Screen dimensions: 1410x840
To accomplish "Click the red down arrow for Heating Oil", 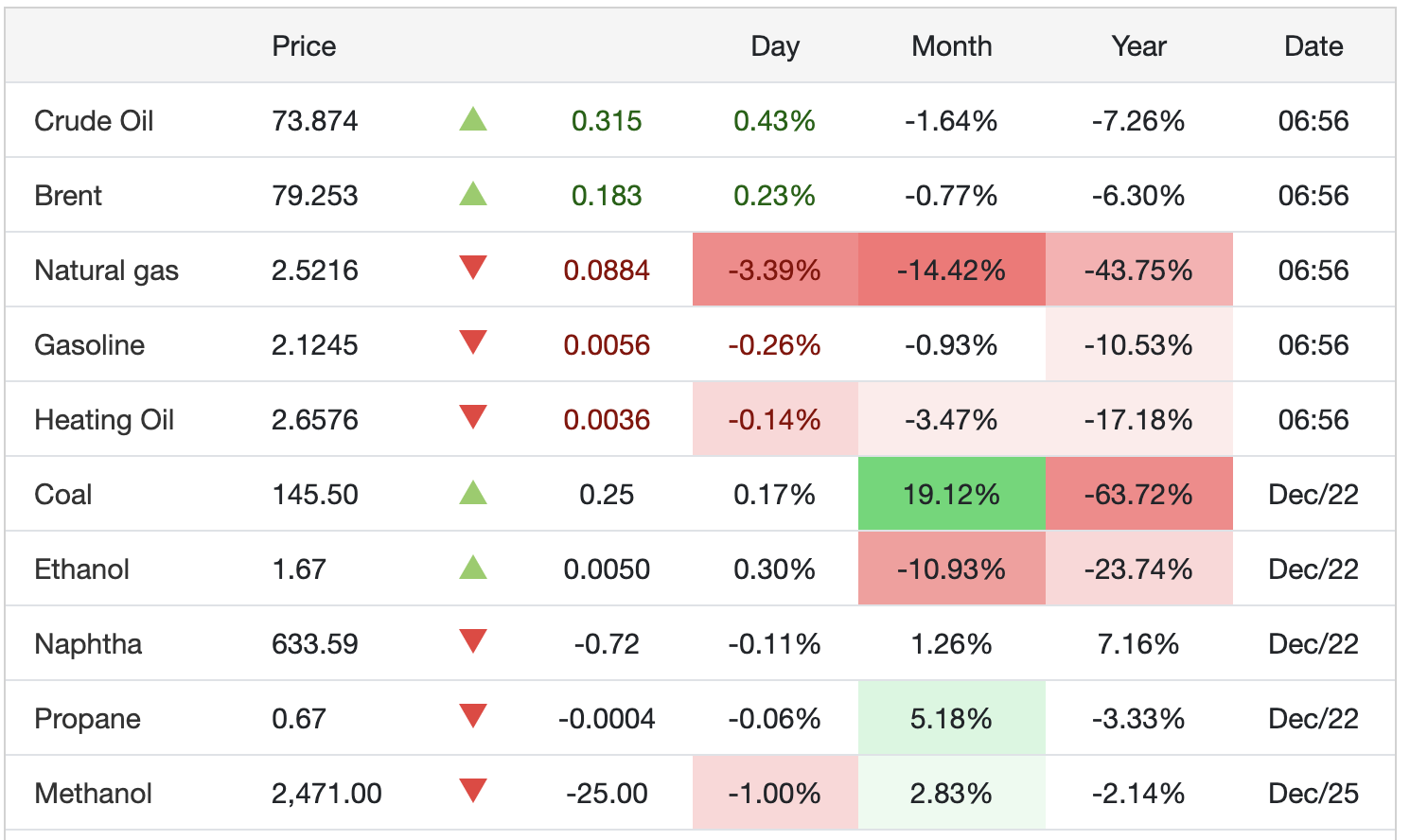I will 473,417.
